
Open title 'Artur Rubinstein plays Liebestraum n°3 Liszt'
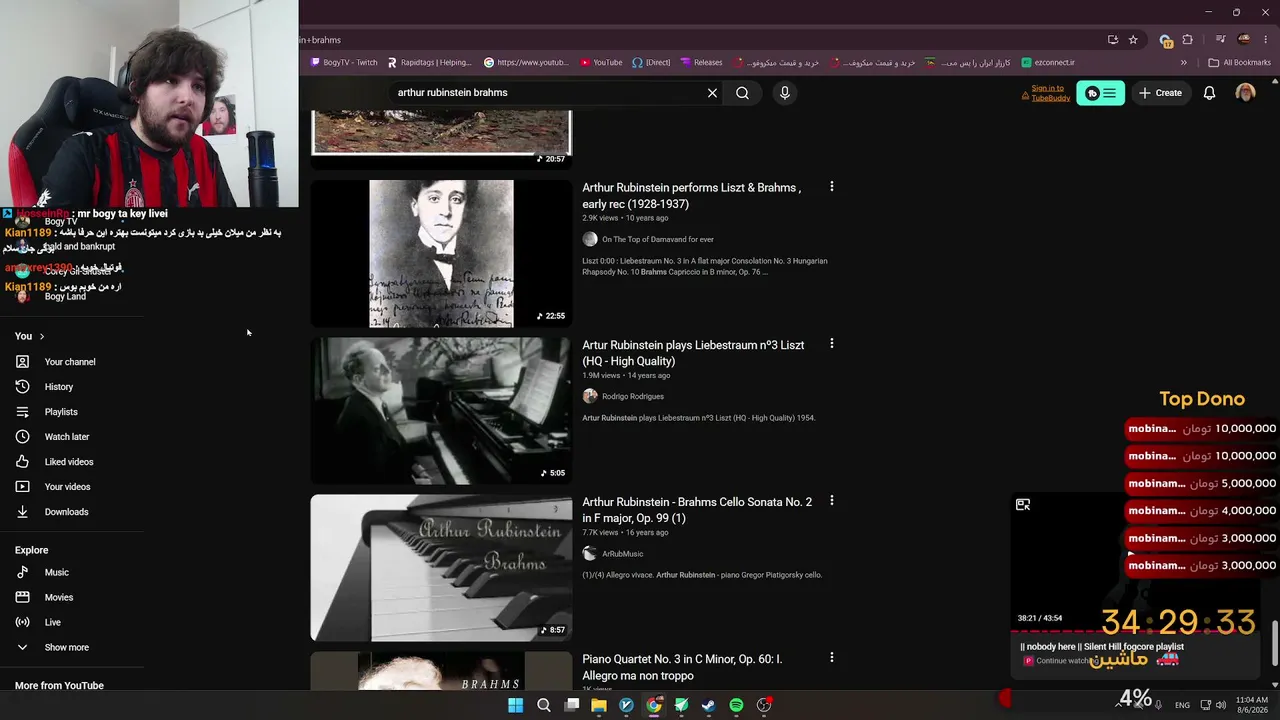point(693,353)
